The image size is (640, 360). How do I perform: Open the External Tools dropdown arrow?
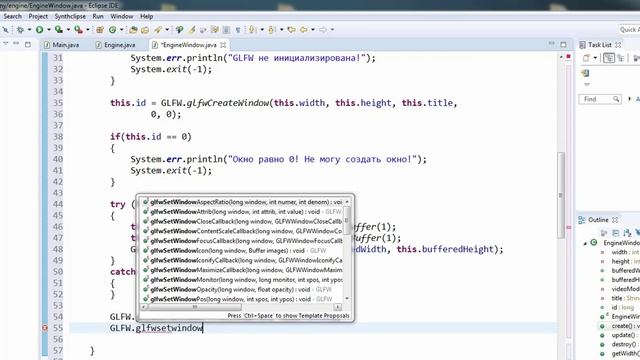88,29
